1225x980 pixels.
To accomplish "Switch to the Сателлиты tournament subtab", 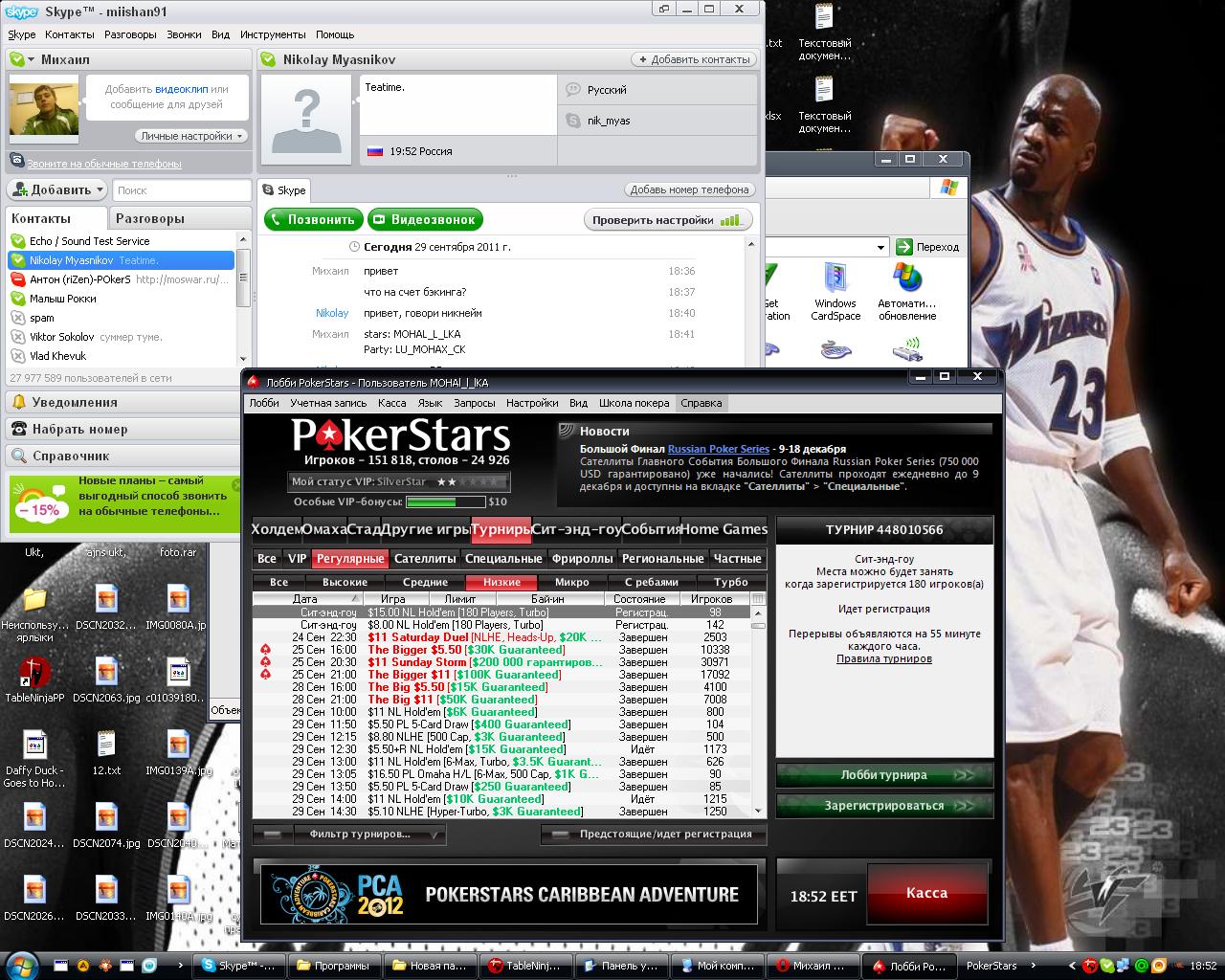I will click(425, 559).
